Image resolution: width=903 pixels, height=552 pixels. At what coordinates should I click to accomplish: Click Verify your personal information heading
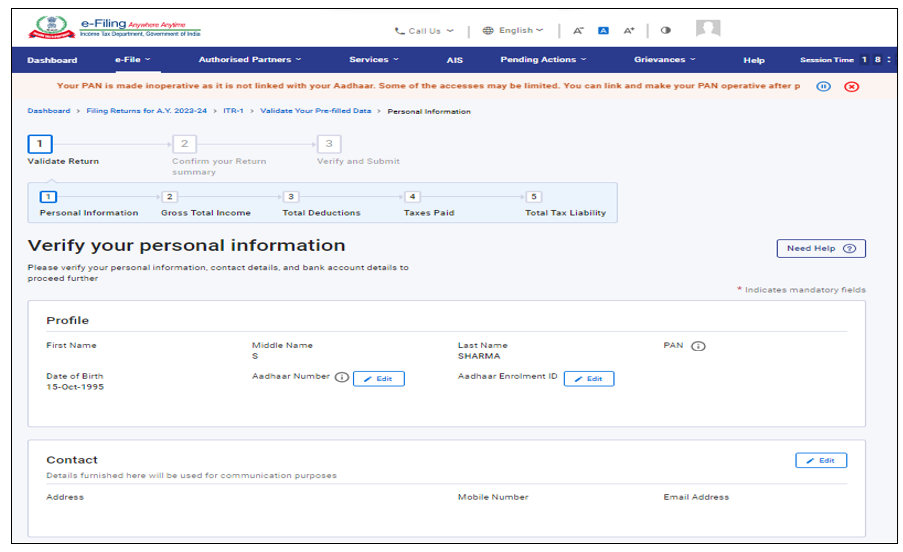click(x=187, y=246)
